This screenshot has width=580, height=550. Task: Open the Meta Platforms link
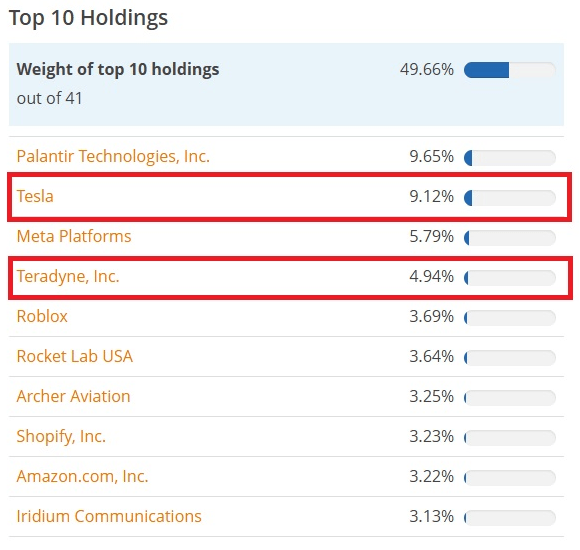tap(74, 236)
